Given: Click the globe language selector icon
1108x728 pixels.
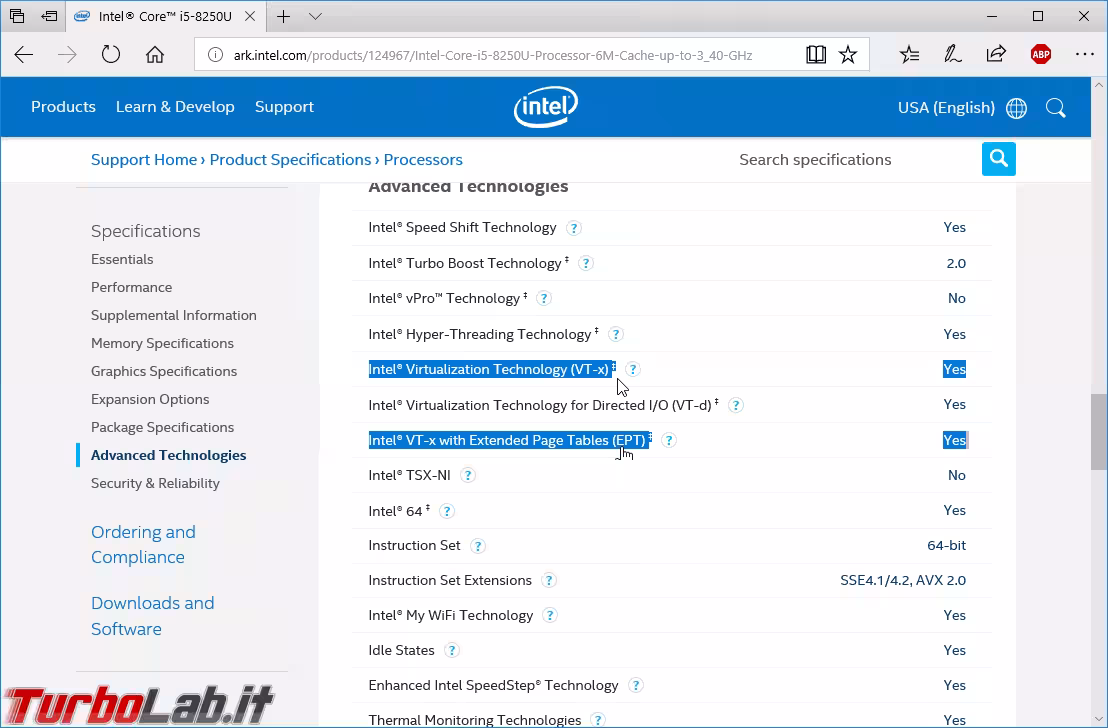Looking at the screenshot, I should (1017, 108).
